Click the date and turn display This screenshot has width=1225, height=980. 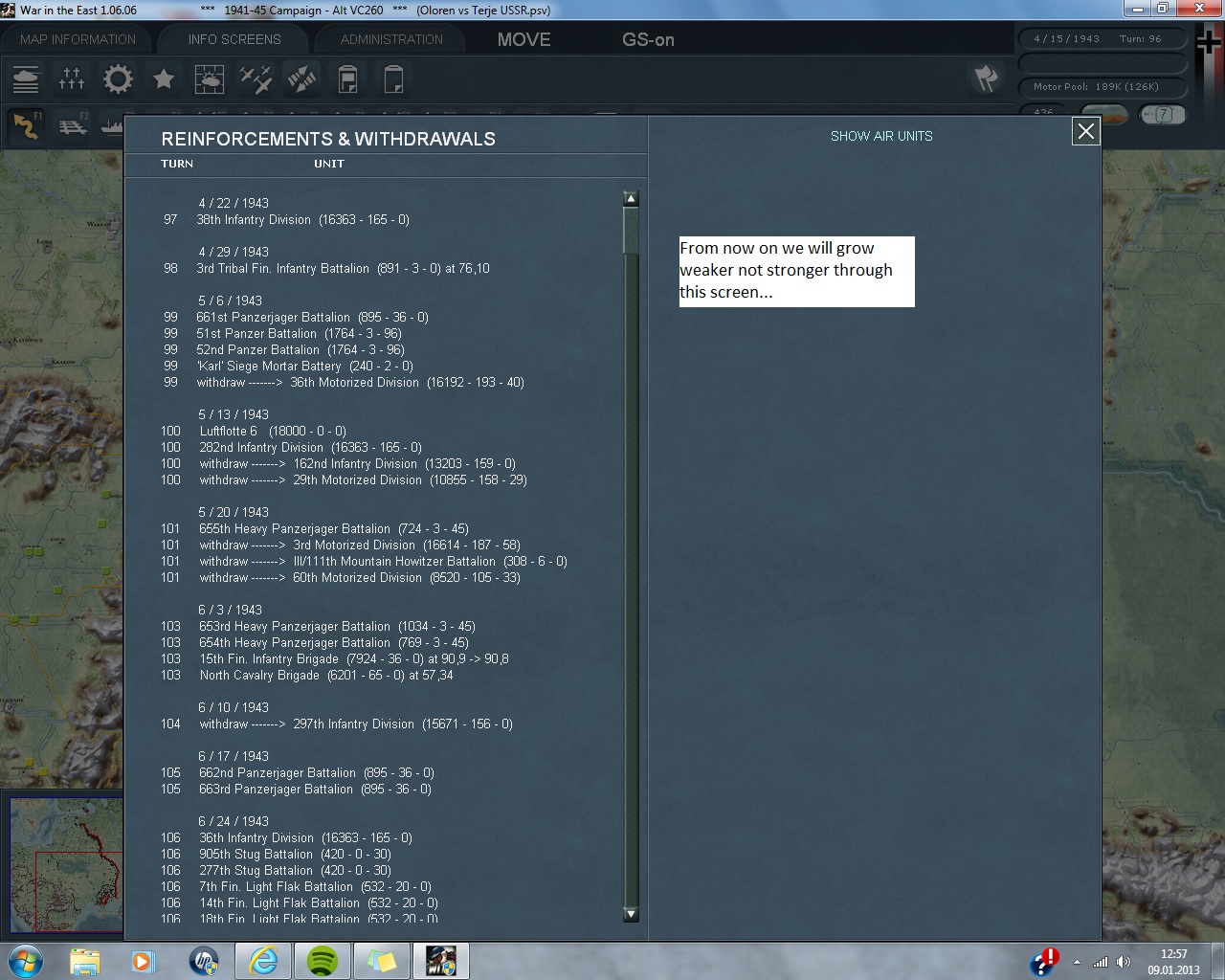point(1102,39)
